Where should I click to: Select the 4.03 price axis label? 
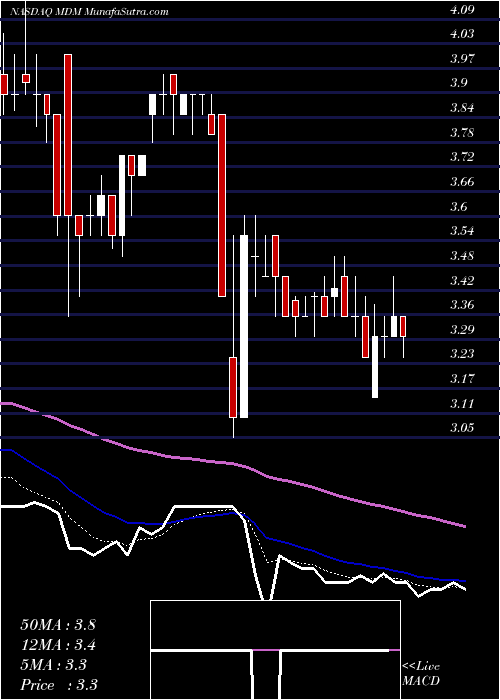461,34
